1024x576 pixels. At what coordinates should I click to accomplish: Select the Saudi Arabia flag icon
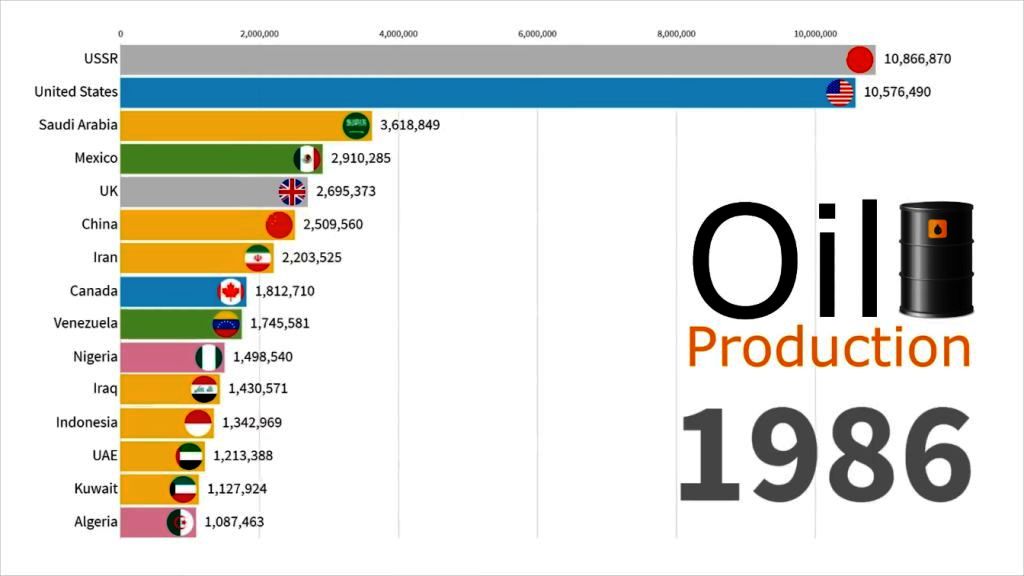point(356,125)
